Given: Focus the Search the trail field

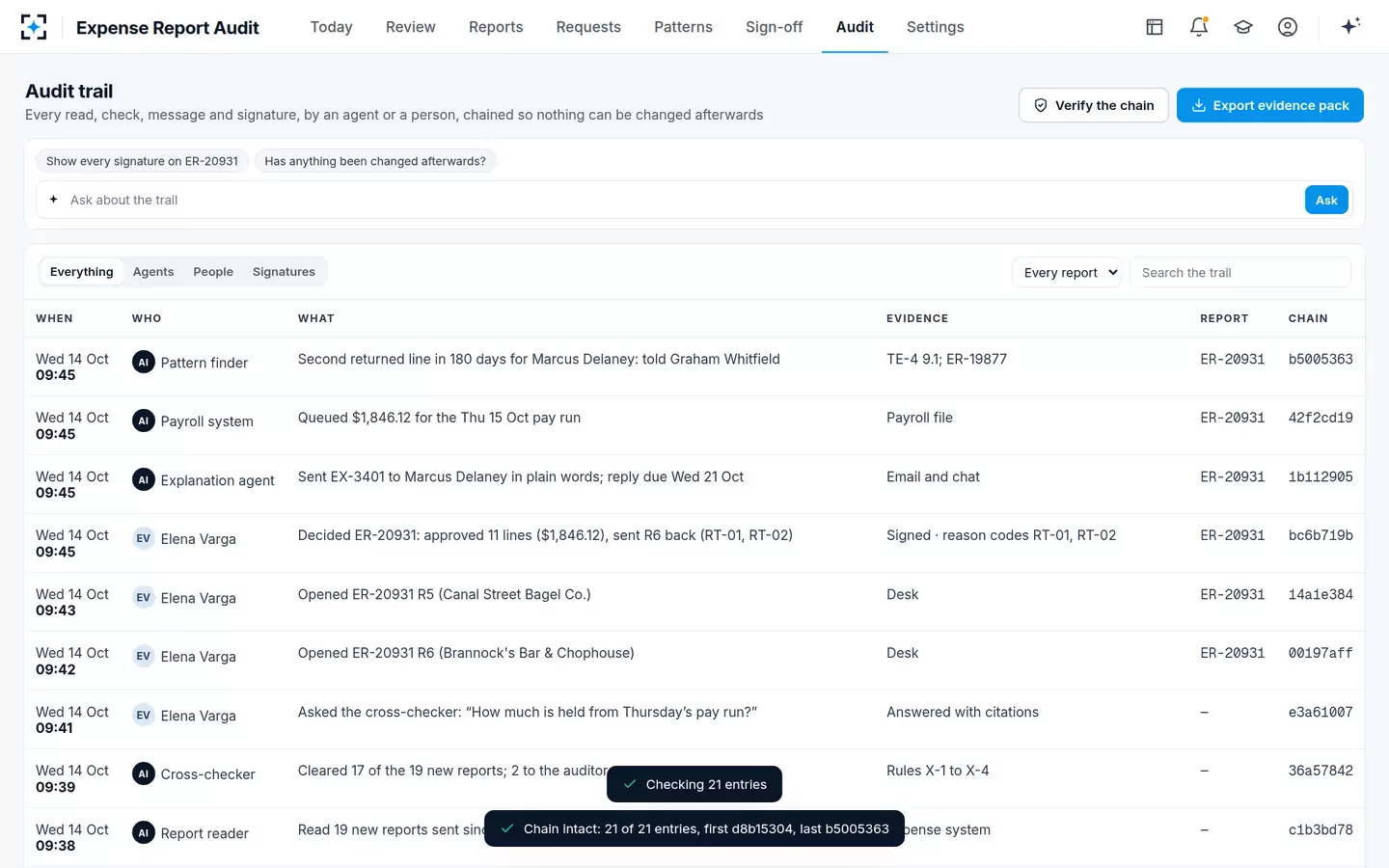Looking at the screenshot, I should tap(1239, 273).
